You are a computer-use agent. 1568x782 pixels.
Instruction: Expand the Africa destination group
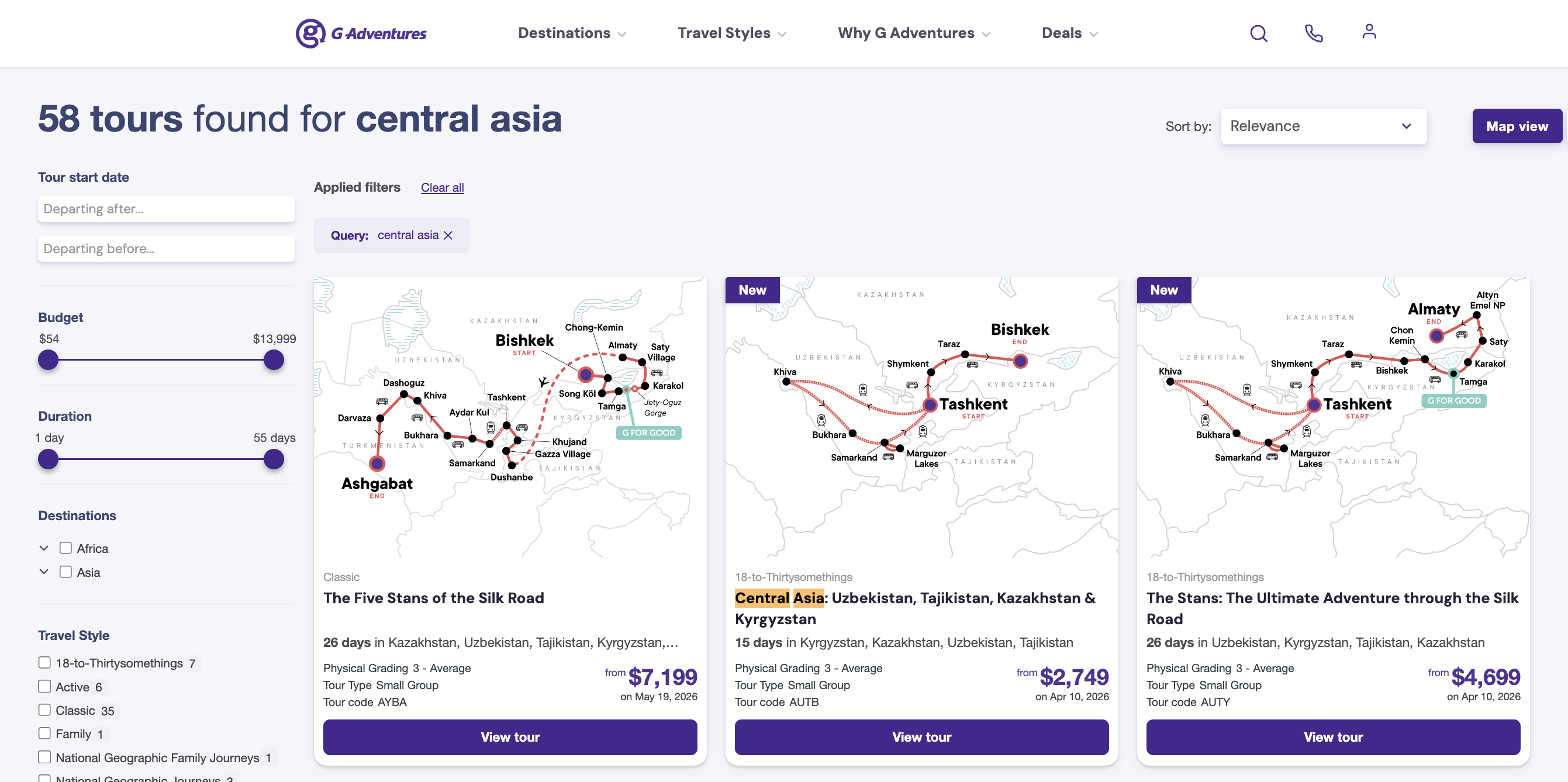pyautogui.click(x=44, y=548)
